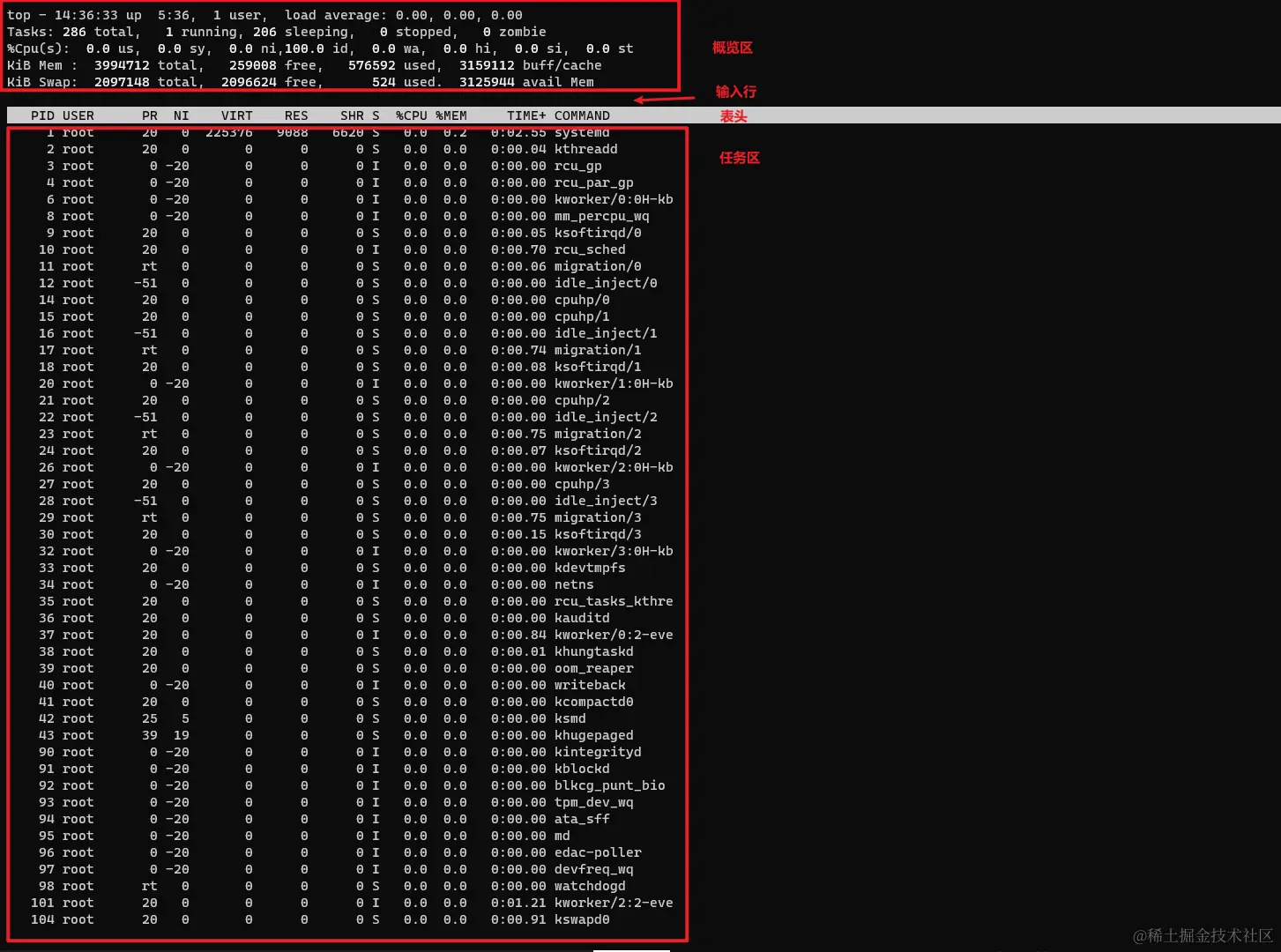Viewport: 1281px width, 952px height.
Task: Click the USER column header
Action: pyautogui.click(x=78, y=115)
